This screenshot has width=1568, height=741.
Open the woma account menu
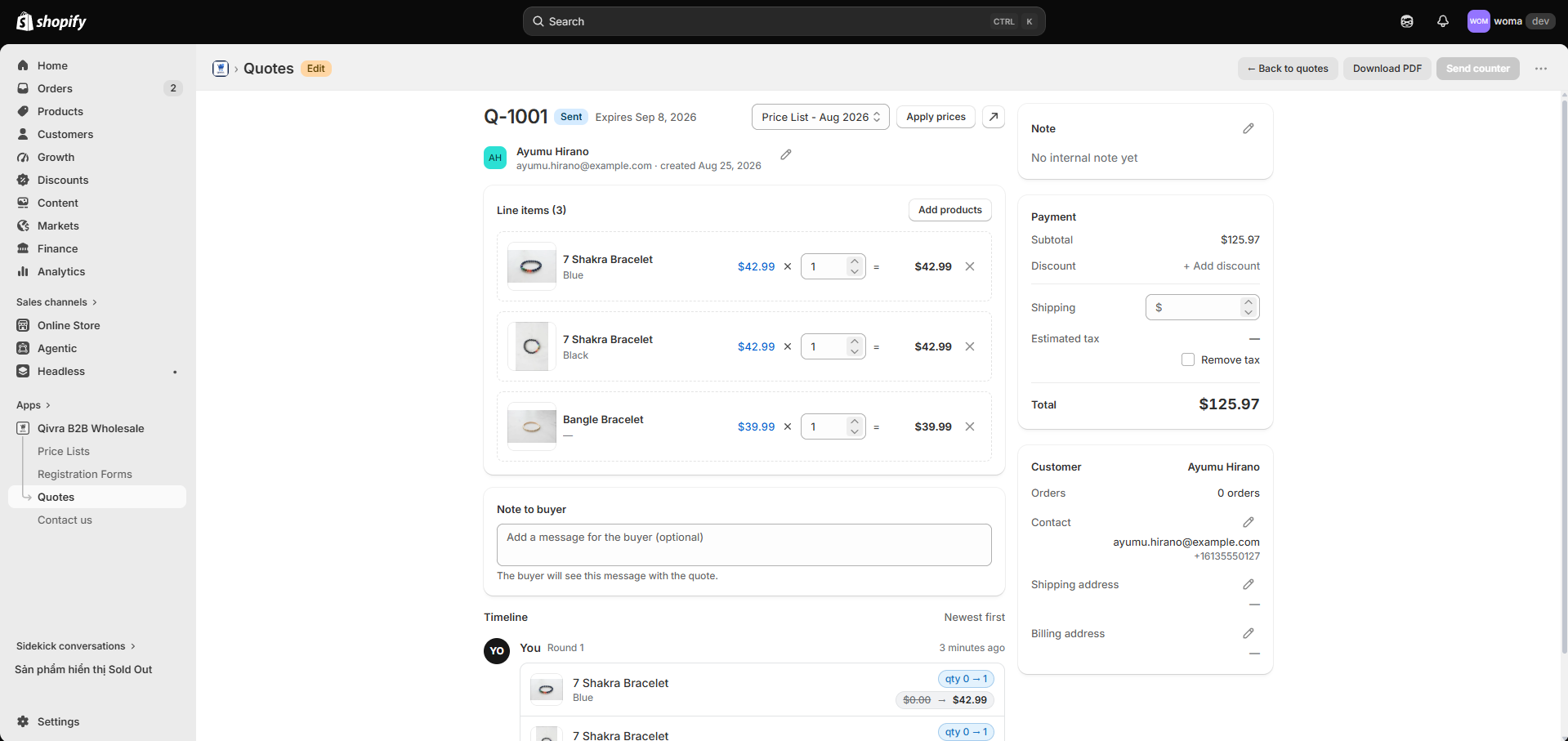(x=1510, y=21)
